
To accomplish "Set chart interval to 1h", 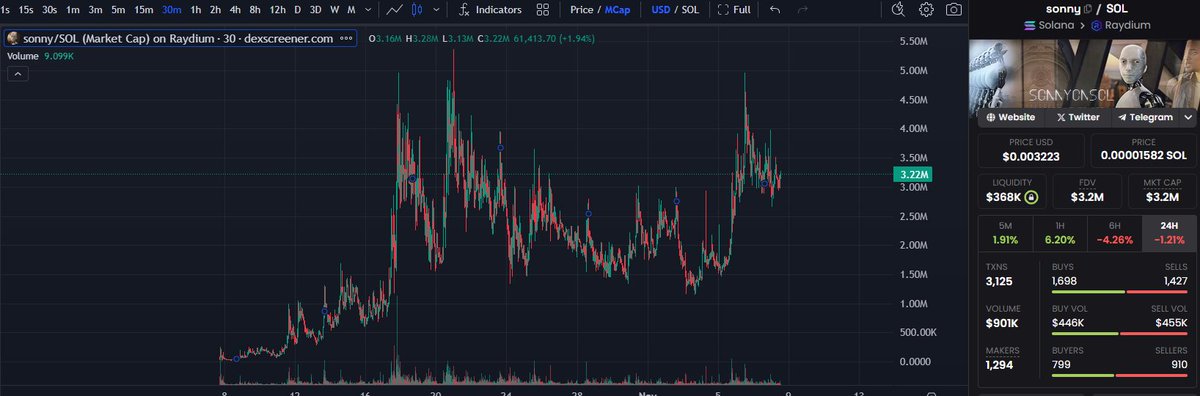I will click(195, 9).
